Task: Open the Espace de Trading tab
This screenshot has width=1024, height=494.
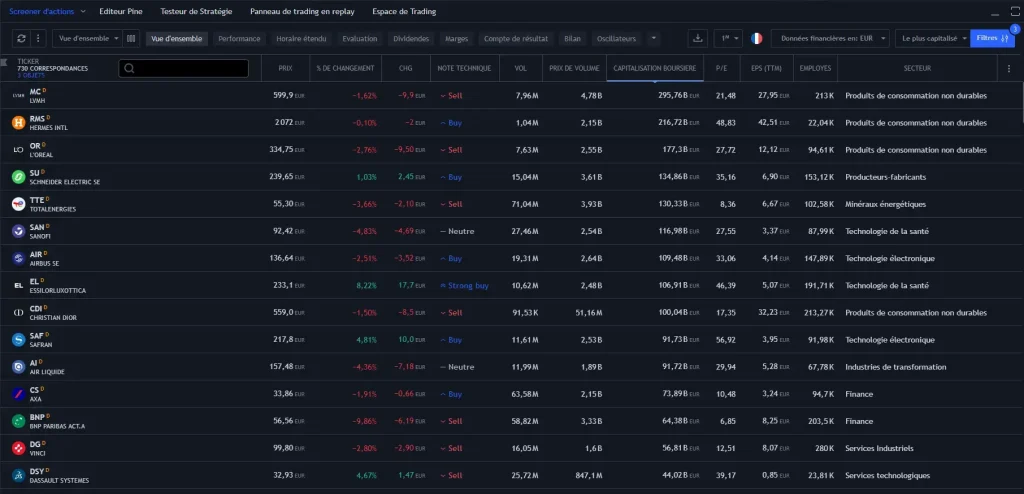Action: click(404, 11)
